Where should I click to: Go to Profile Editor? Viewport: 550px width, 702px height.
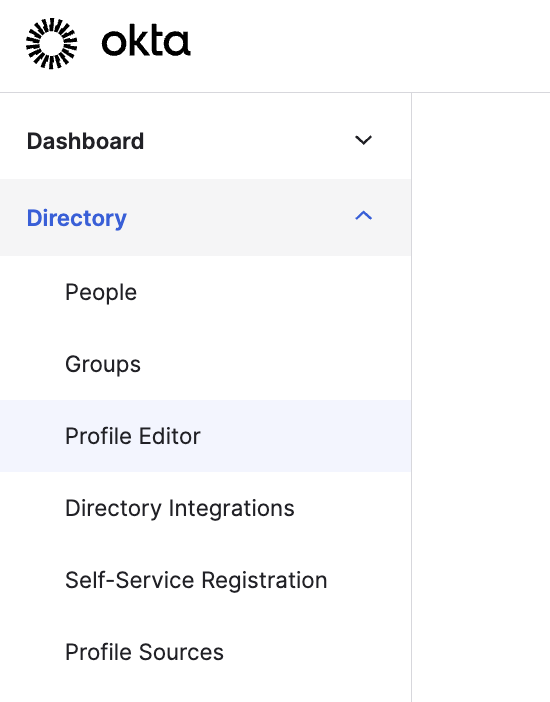point(133,436)
